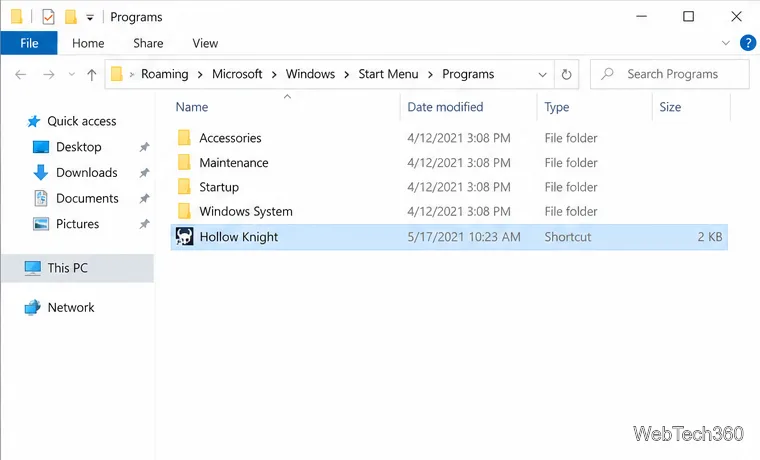Viewport: 760px width, 460px height.
Task: Go forward using the Forward arrow
Action: pyautogui.click(x=48, y=75)
